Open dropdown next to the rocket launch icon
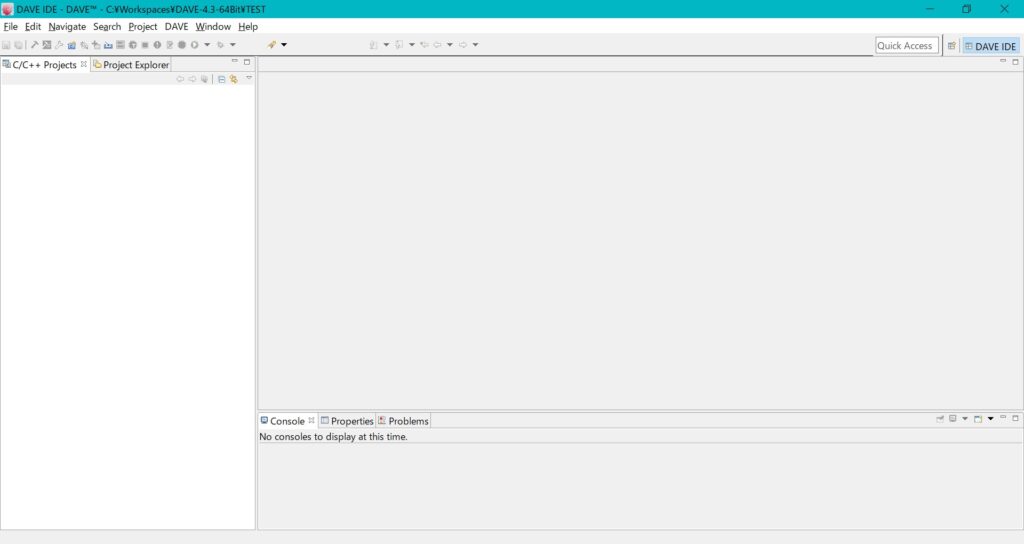Image resolution: width=1024 pixels, height=544 pixels. (283, 44)
